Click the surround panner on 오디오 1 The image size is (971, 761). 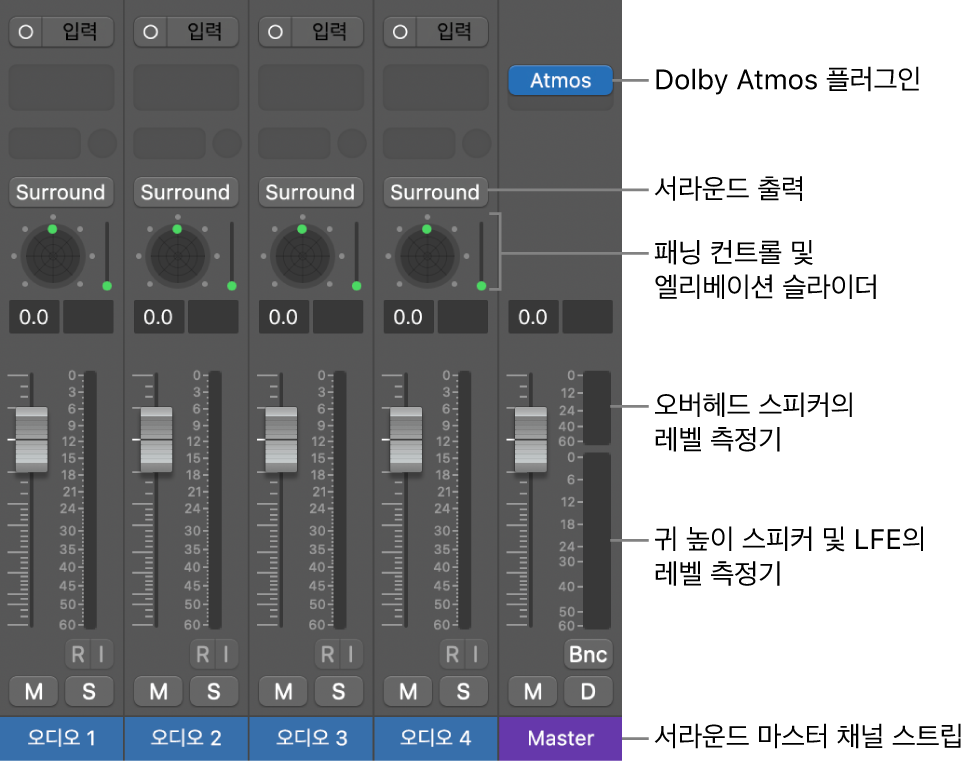coord(53,255)
